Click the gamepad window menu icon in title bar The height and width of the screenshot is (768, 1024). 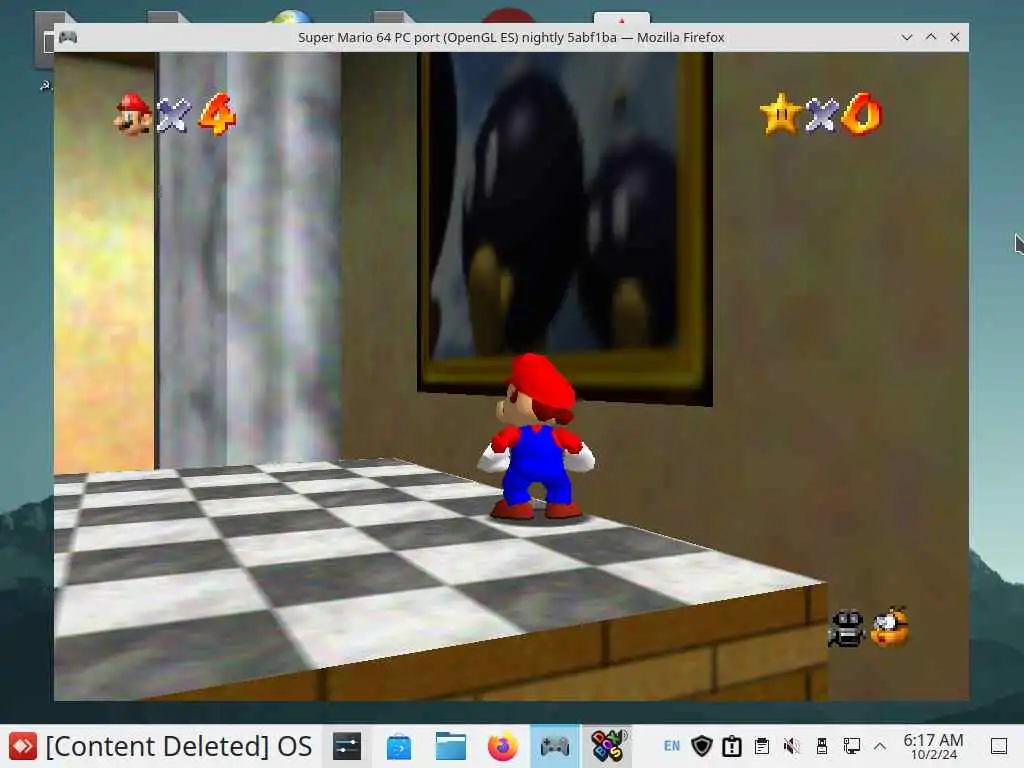[x=68, y=37]
